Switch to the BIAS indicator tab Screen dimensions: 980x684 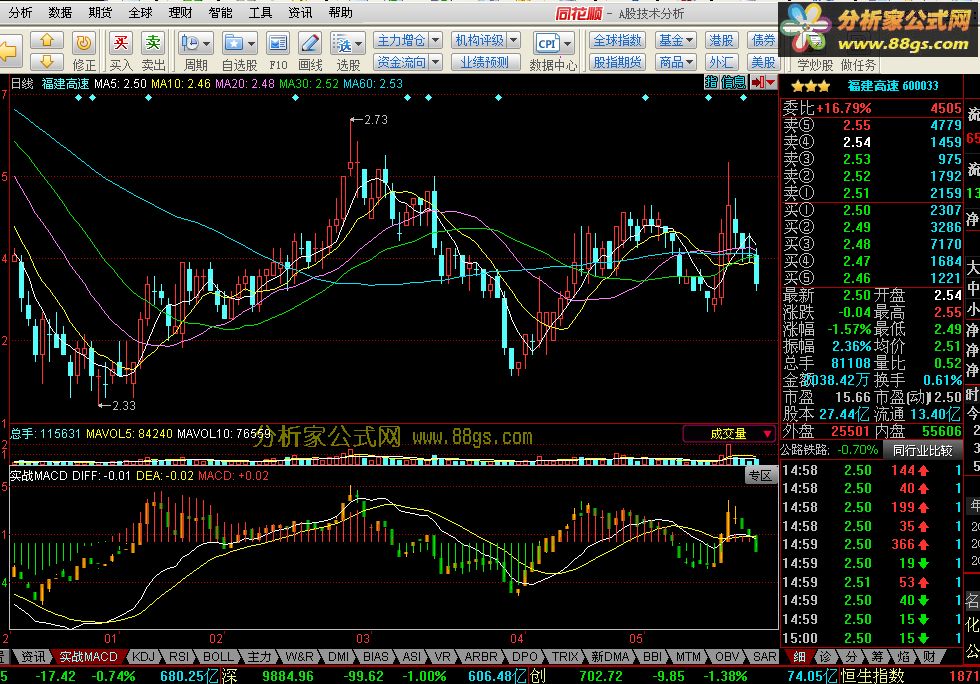tap(376, 656)
